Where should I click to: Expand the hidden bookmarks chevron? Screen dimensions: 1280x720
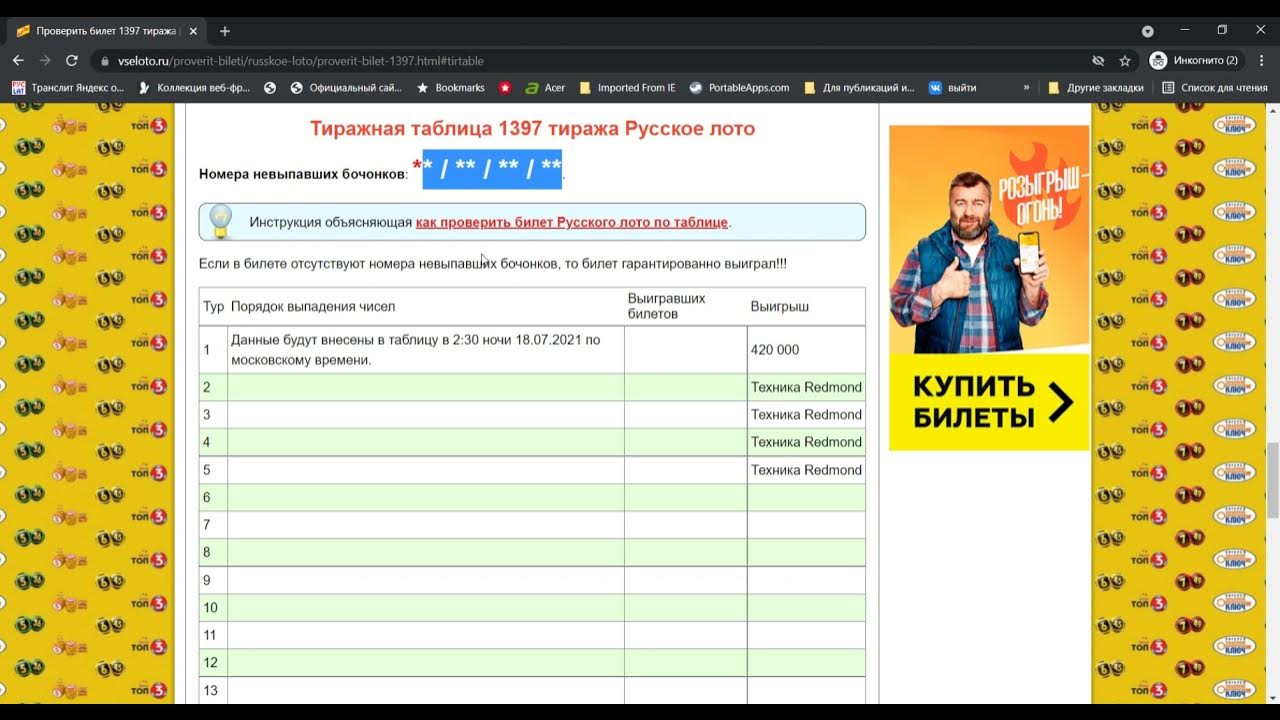click(x=1026, y=88)
